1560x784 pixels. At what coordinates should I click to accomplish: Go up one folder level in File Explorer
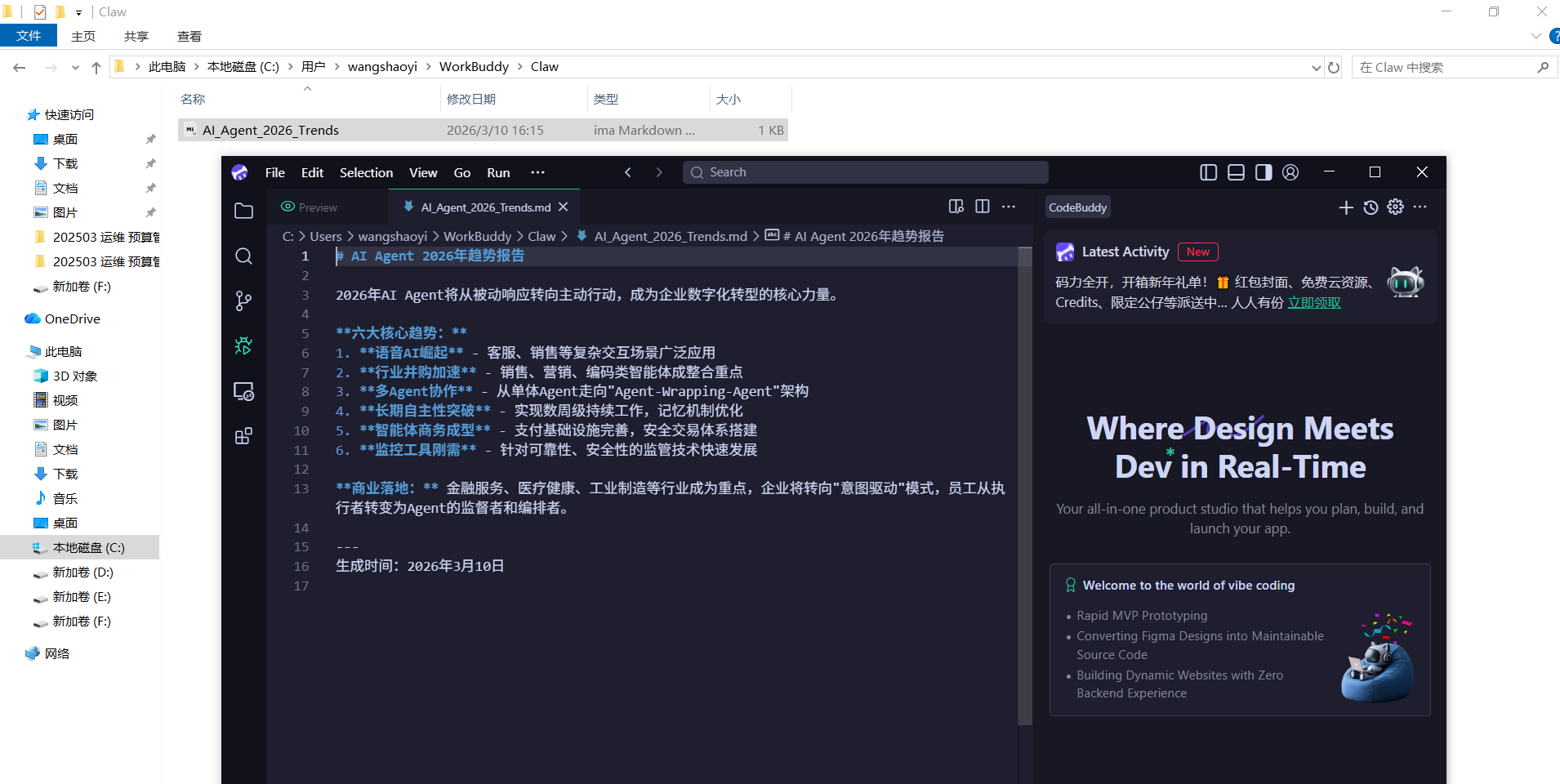(x=96, y=68)
